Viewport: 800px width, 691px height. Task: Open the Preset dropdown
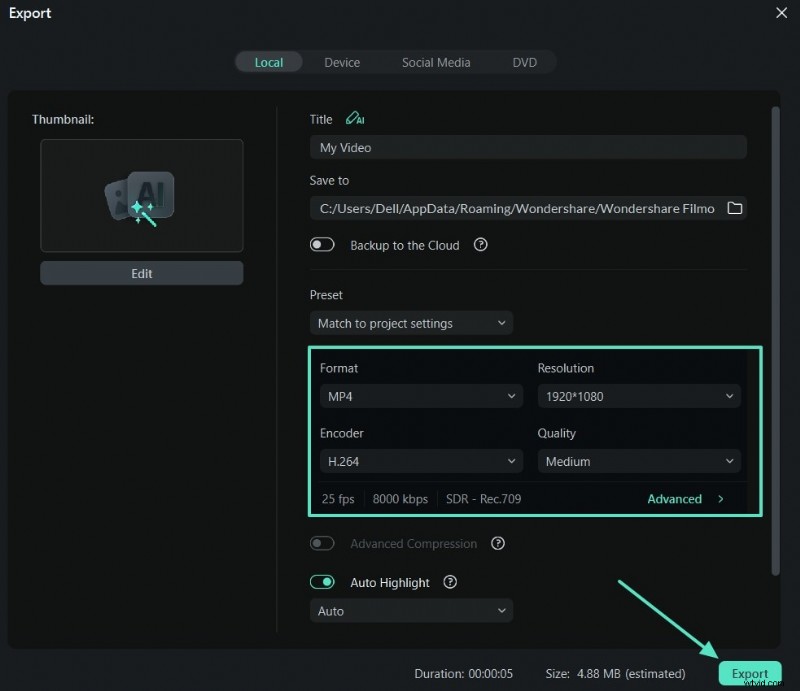click(411, 323)
